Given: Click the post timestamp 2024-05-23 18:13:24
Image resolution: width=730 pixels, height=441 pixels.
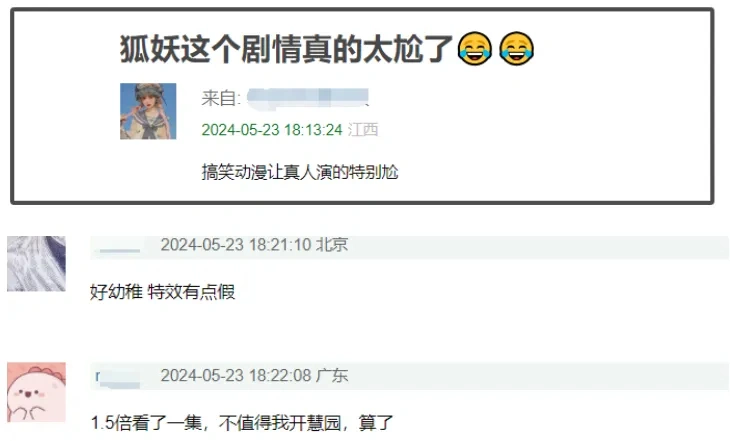Looking at the screenshot, I should click(272, 129).
